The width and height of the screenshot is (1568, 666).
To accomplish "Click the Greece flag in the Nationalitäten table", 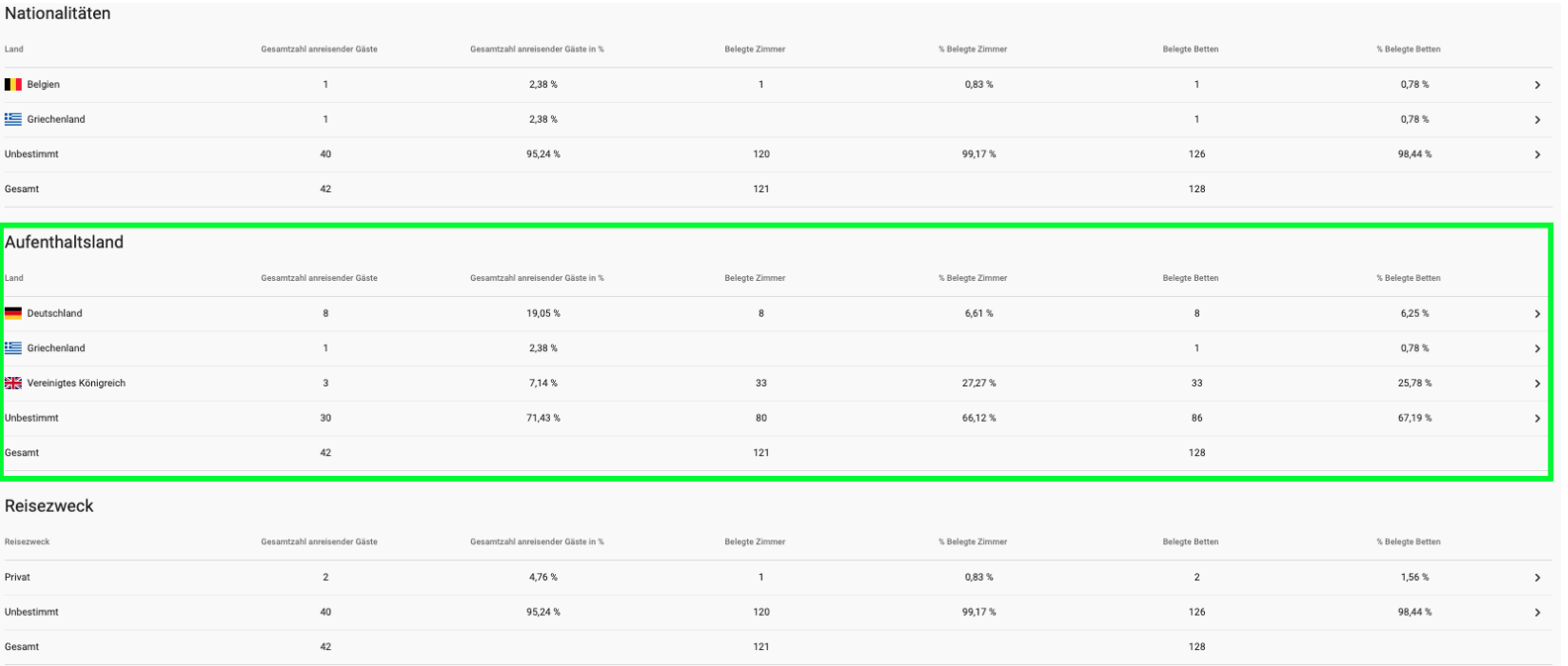I will coord(13,120).
